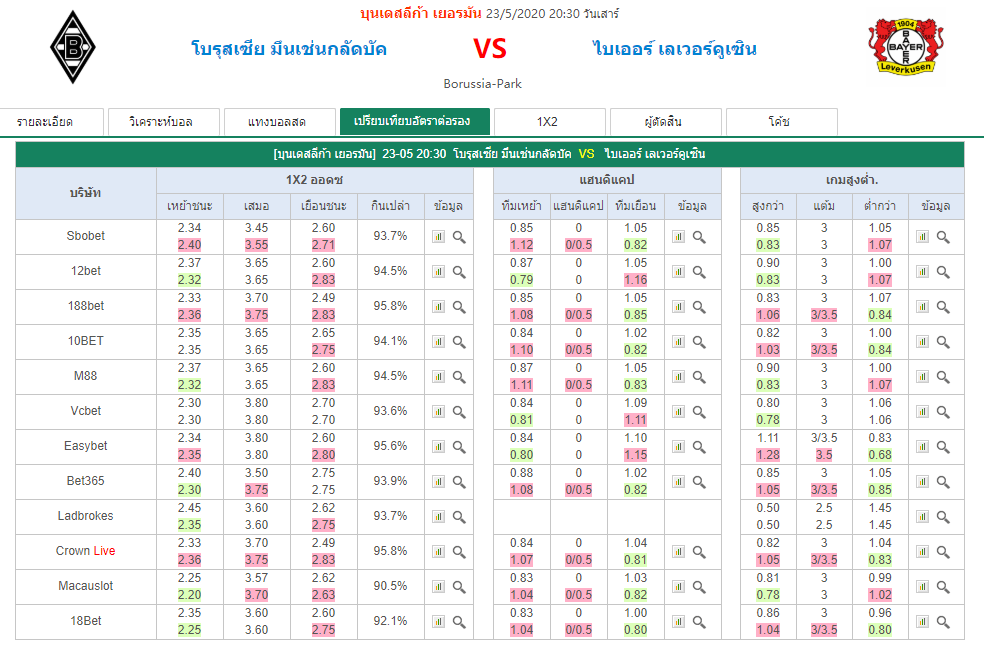This screenshot has width=984, height=649.
Task: Click Sbobet 1X2 magnifier icon
Action: point(459,237)
